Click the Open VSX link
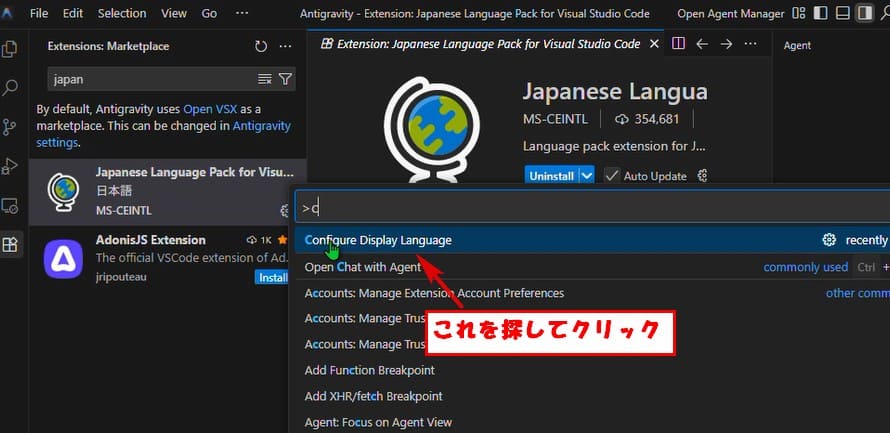The width and height of the screenshot is (890, 433). pyautogui.click(x=209, y=108)
